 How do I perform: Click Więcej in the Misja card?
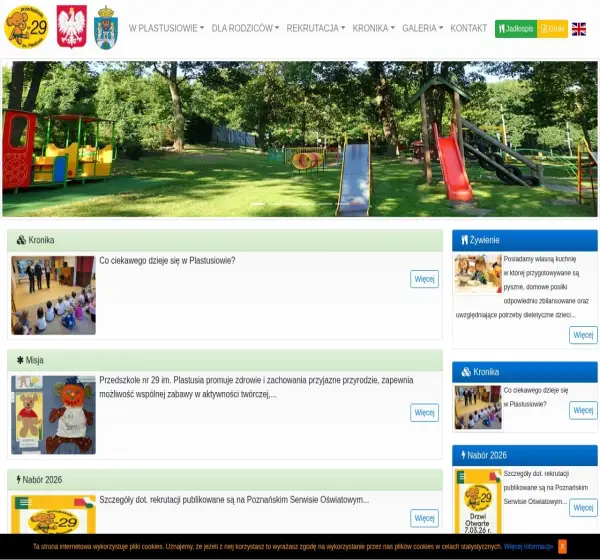[x=424, y=413]
